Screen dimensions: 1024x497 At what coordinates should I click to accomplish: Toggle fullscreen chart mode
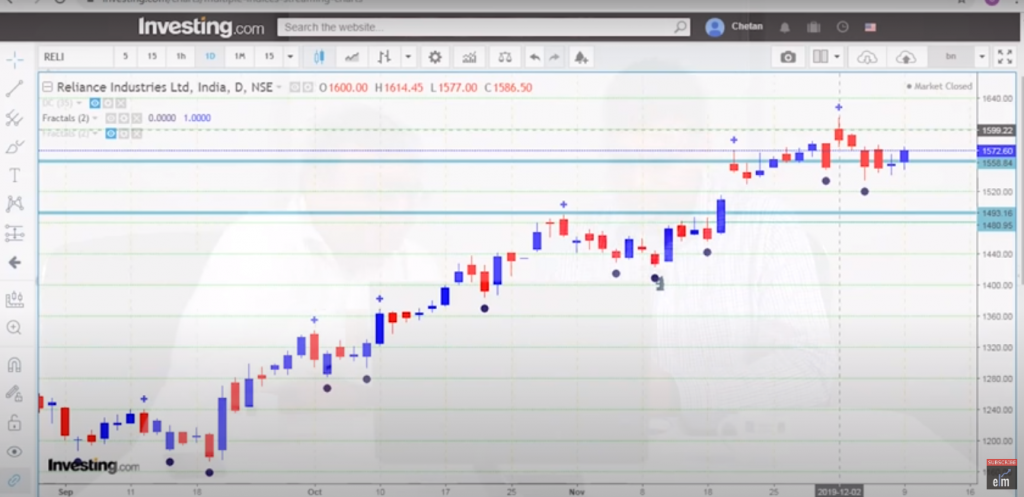point(1005,57)
